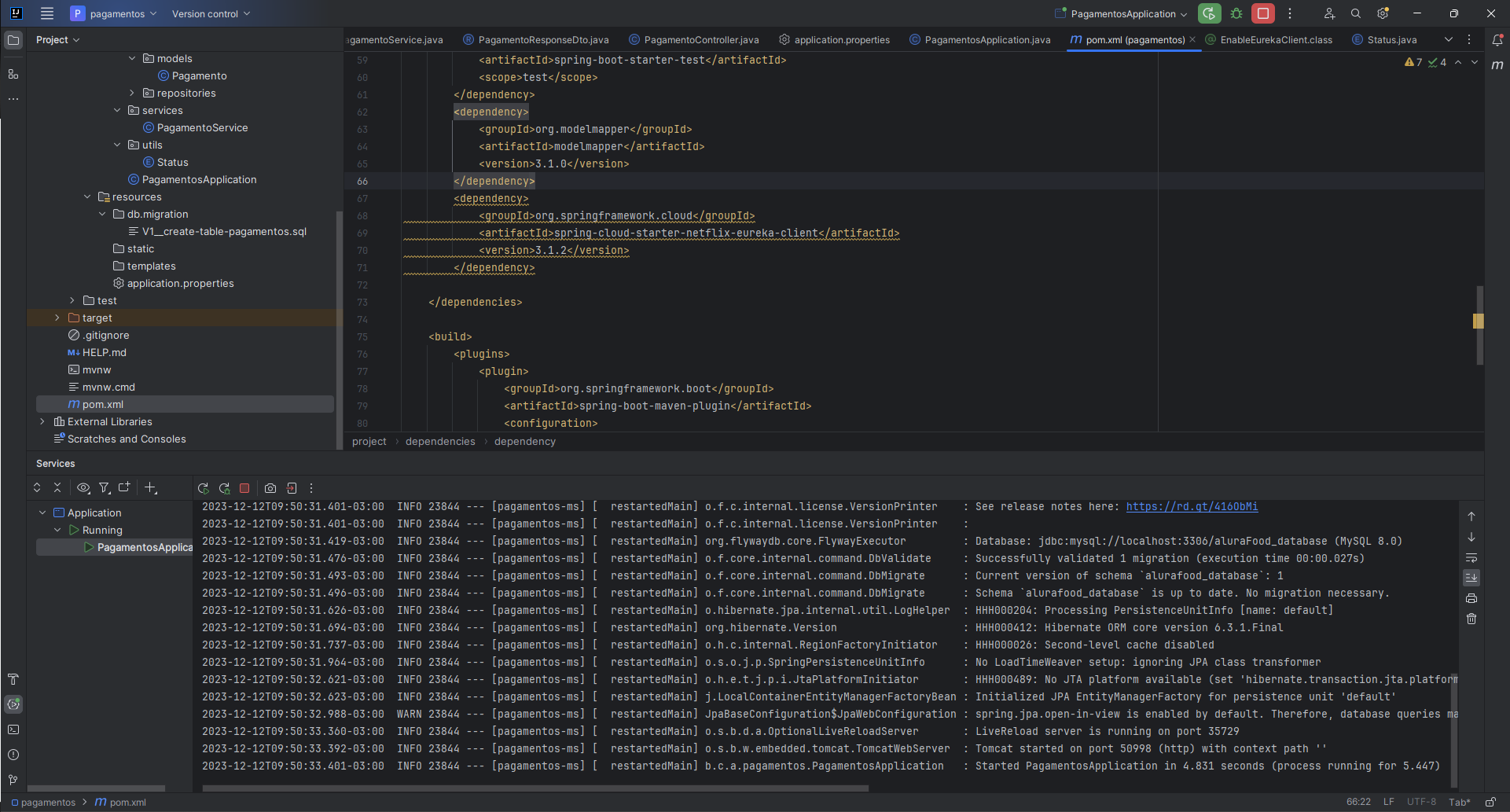Collapse the Application node in Services
Screen dimensions: 1510x812
42,513
